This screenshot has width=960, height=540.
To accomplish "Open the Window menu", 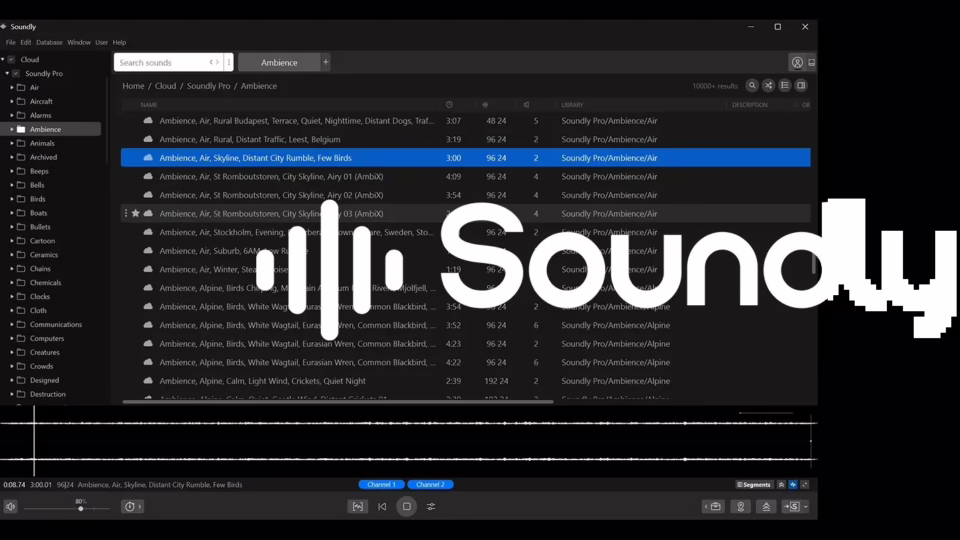I will [79, 43].
